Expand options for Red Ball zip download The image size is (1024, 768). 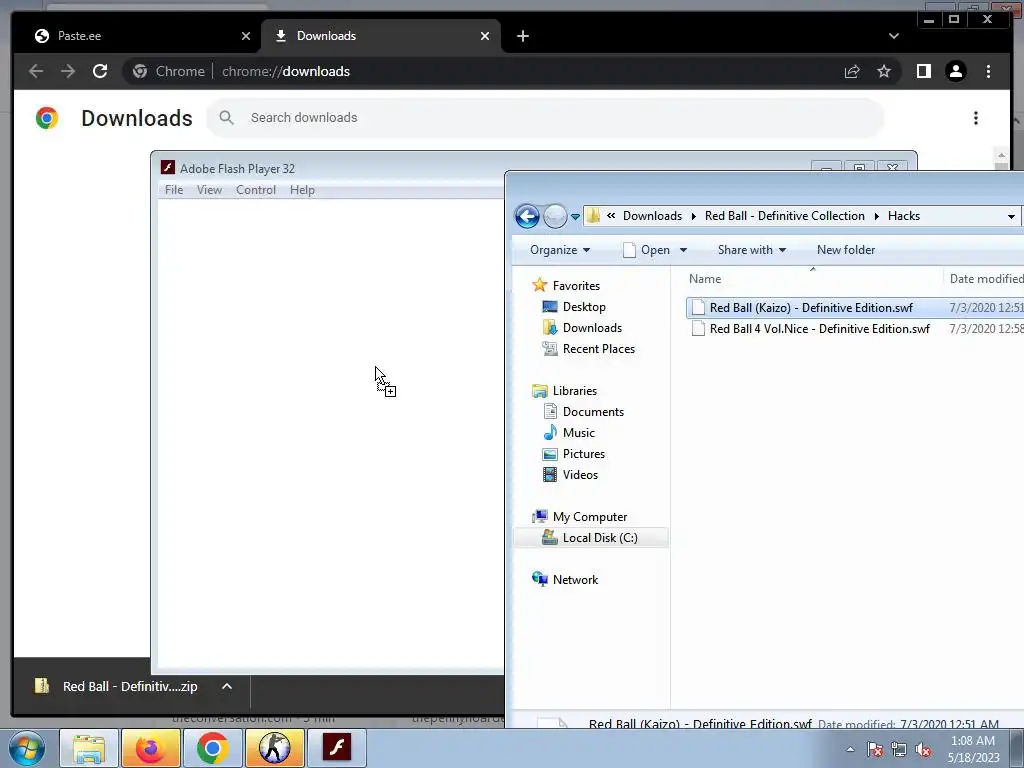[227, 686]
